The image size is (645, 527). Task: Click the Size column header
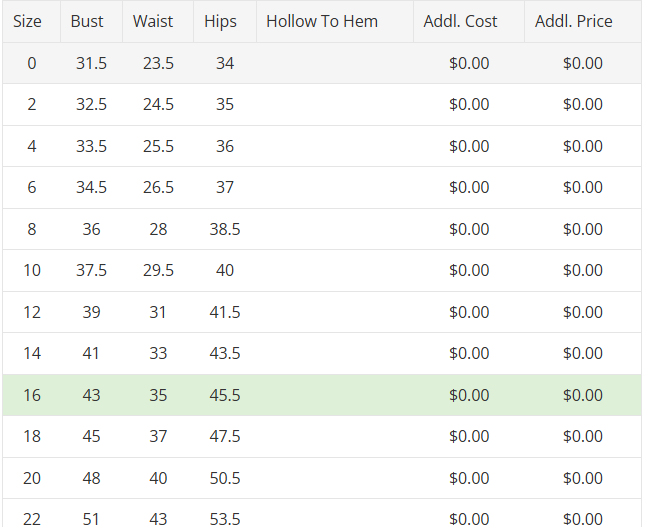(28, 21)
